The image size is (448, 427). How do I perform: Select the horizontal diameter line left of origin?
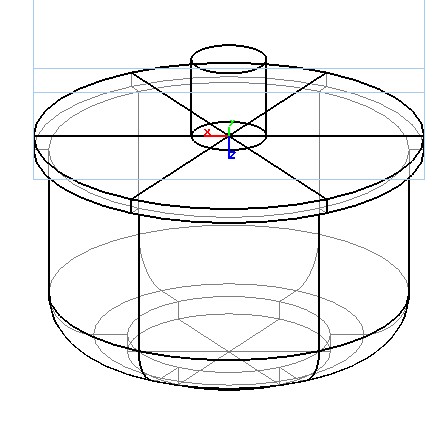point(113,136)
